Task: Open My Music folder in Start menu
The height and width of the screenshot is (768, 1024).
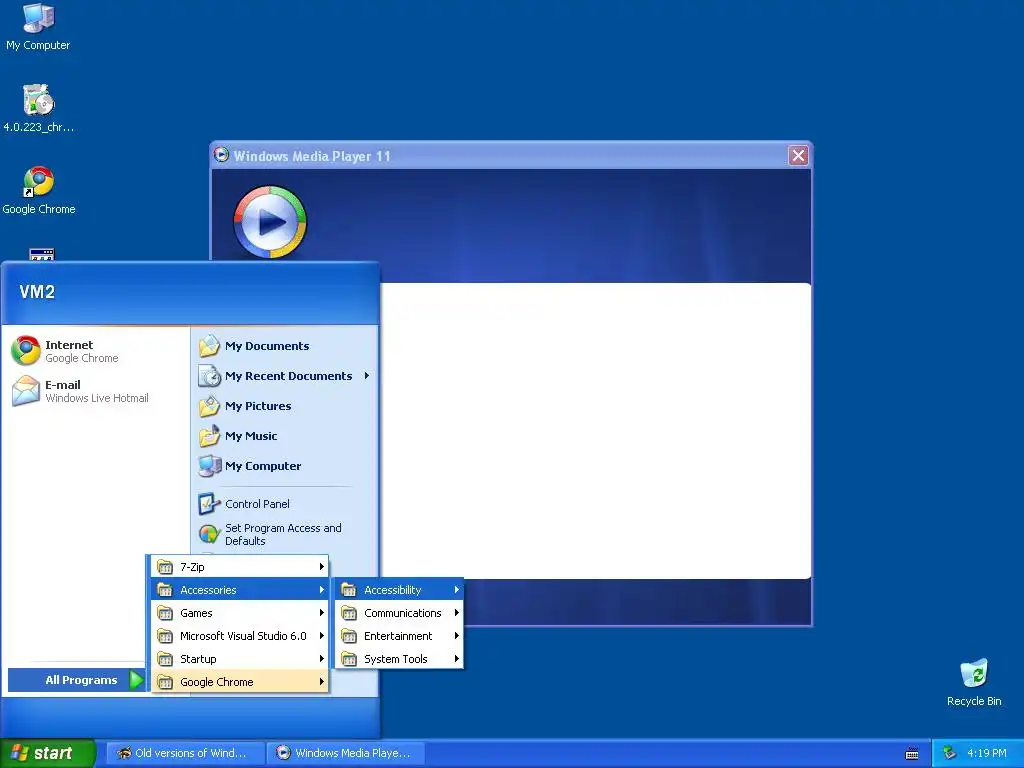Action: click(x=284, y=436)
